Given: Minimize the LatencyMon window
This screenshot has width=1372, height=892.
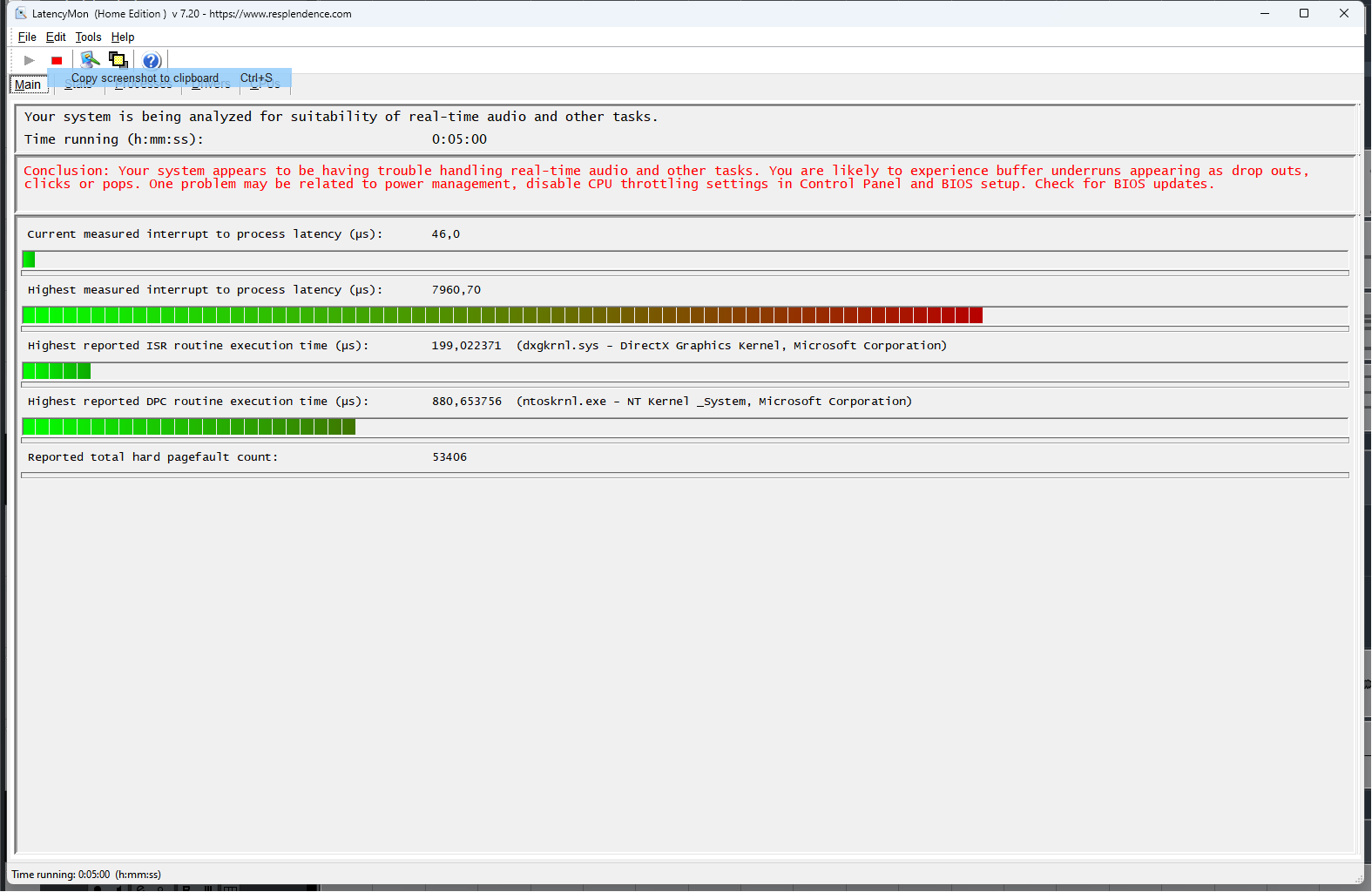Looking at the screenshot, I should pyautogui.click(x=1264, y=13).
